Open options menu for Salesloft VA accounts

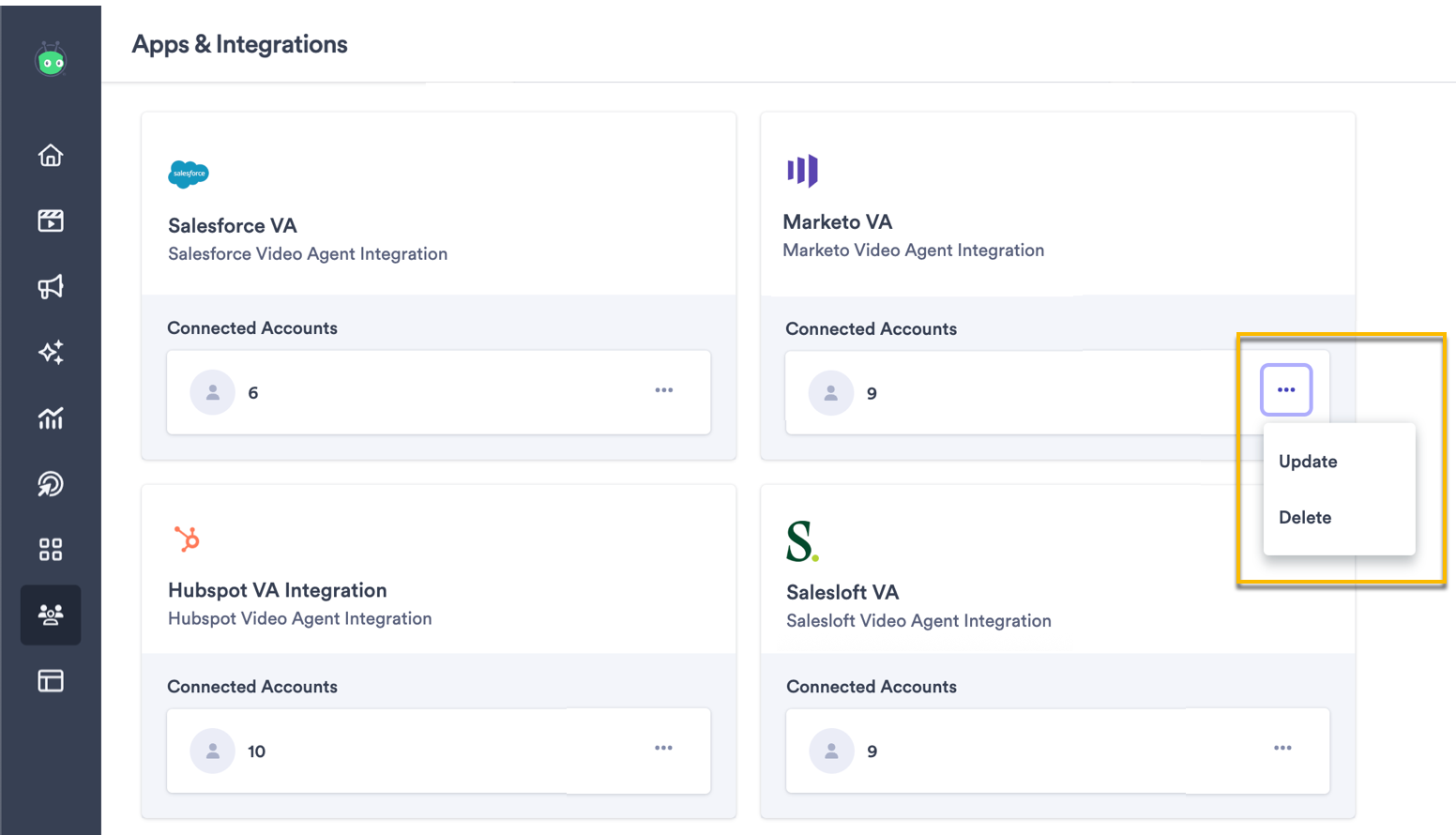pyautogui.click(x=1283, y=749)
